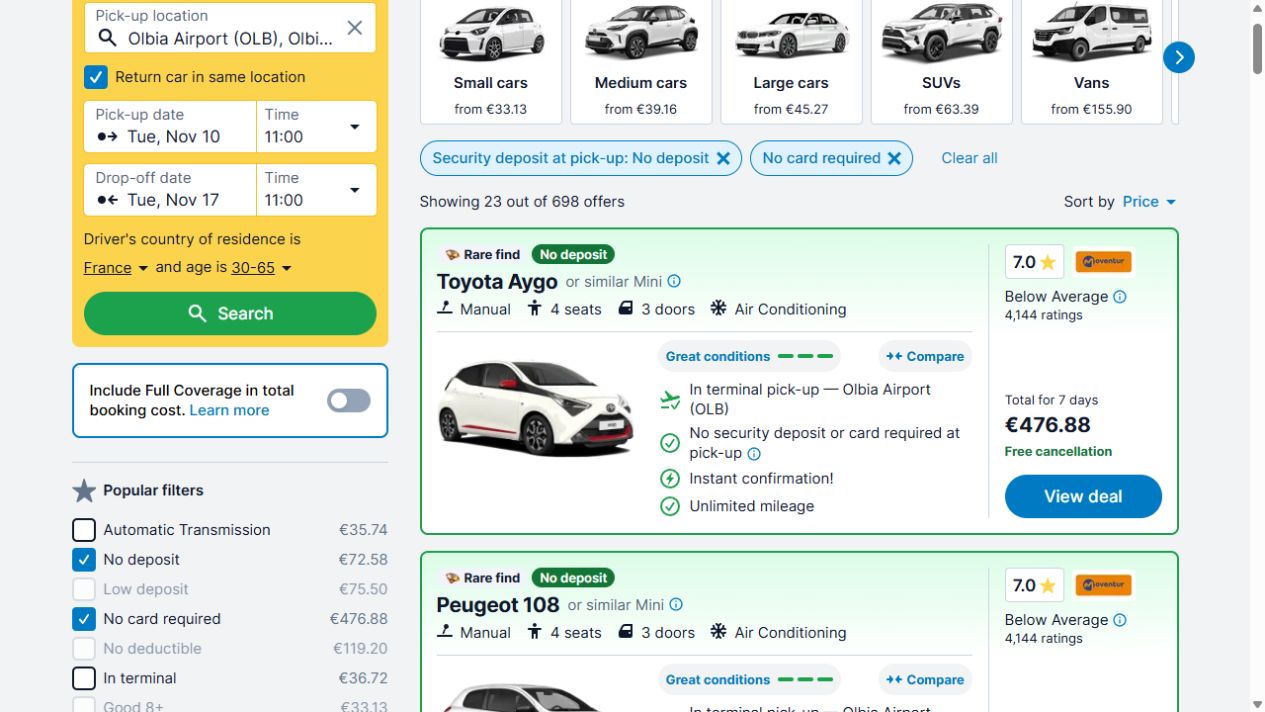Remove the 'No card required' filter chip

click(x=895, y=158)
